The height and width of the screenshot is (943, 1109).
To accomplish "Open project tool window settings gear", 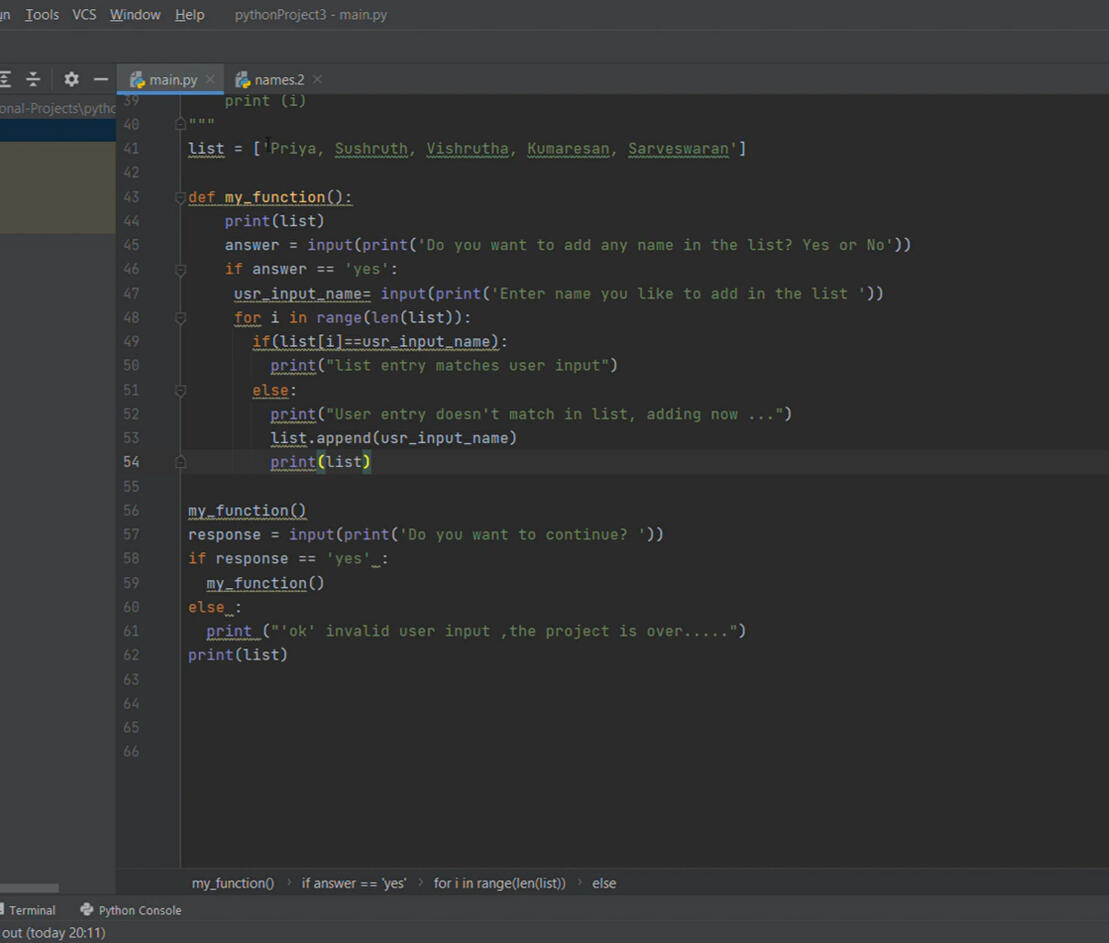I will click(x=71, y=79).
